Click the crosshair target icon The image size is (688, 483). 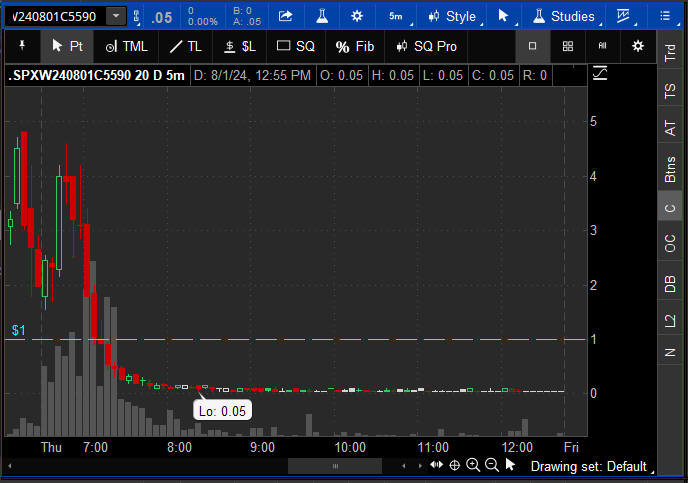click(455, 465)
